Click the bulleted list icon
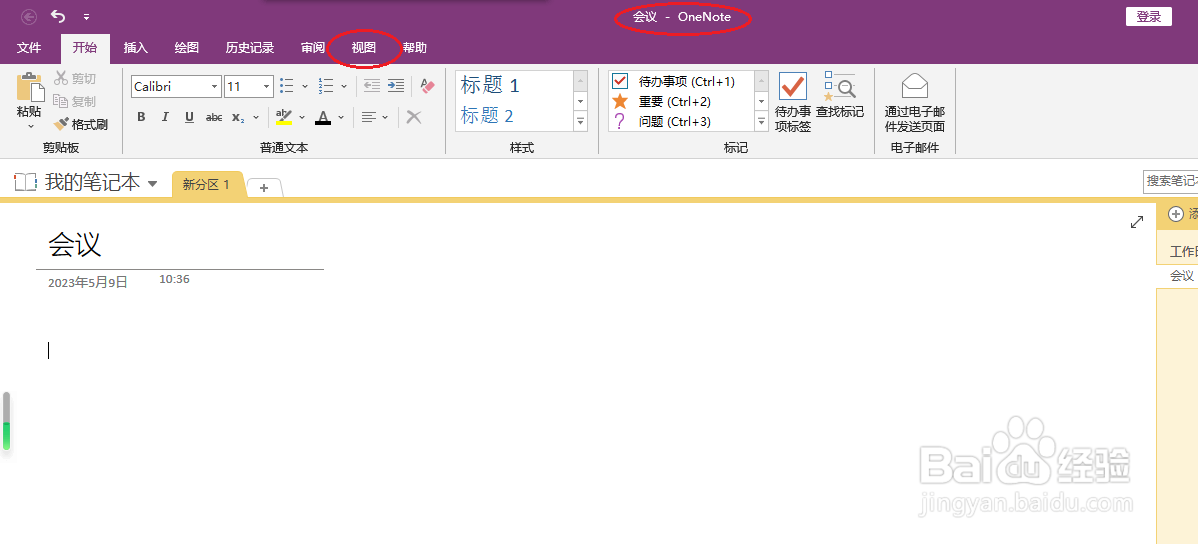Image resolution: width=1198 pixels, height=544 pixels. point(287,86)
